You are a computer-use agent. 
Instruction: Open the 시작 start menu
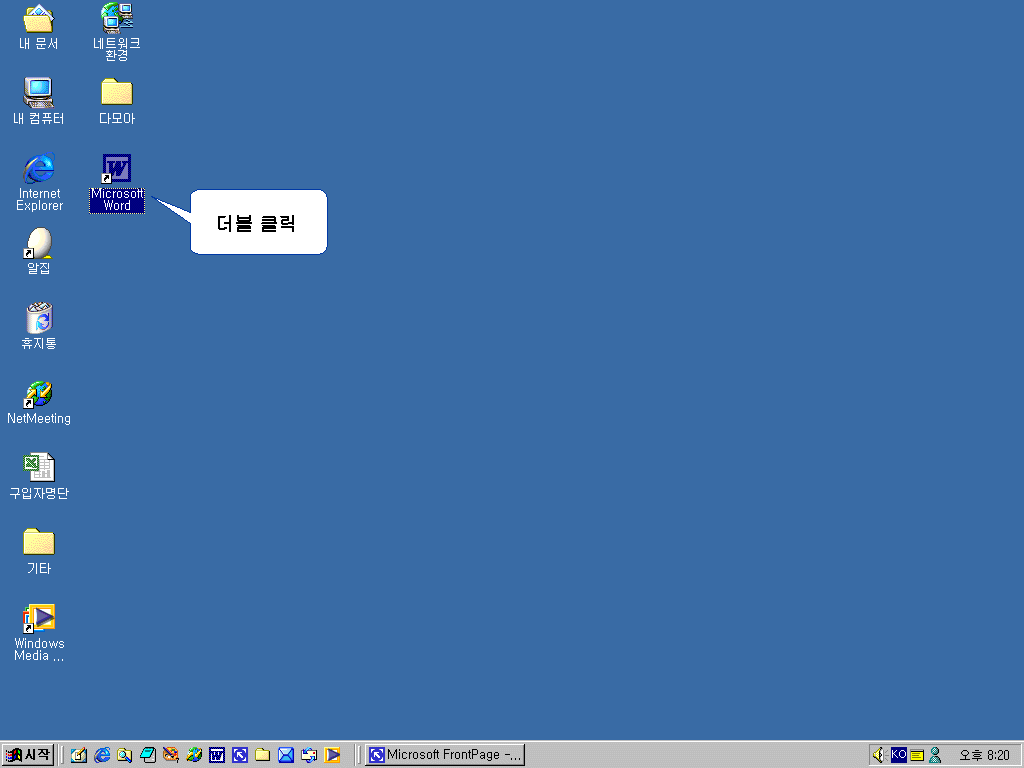[x=27, y=755]
